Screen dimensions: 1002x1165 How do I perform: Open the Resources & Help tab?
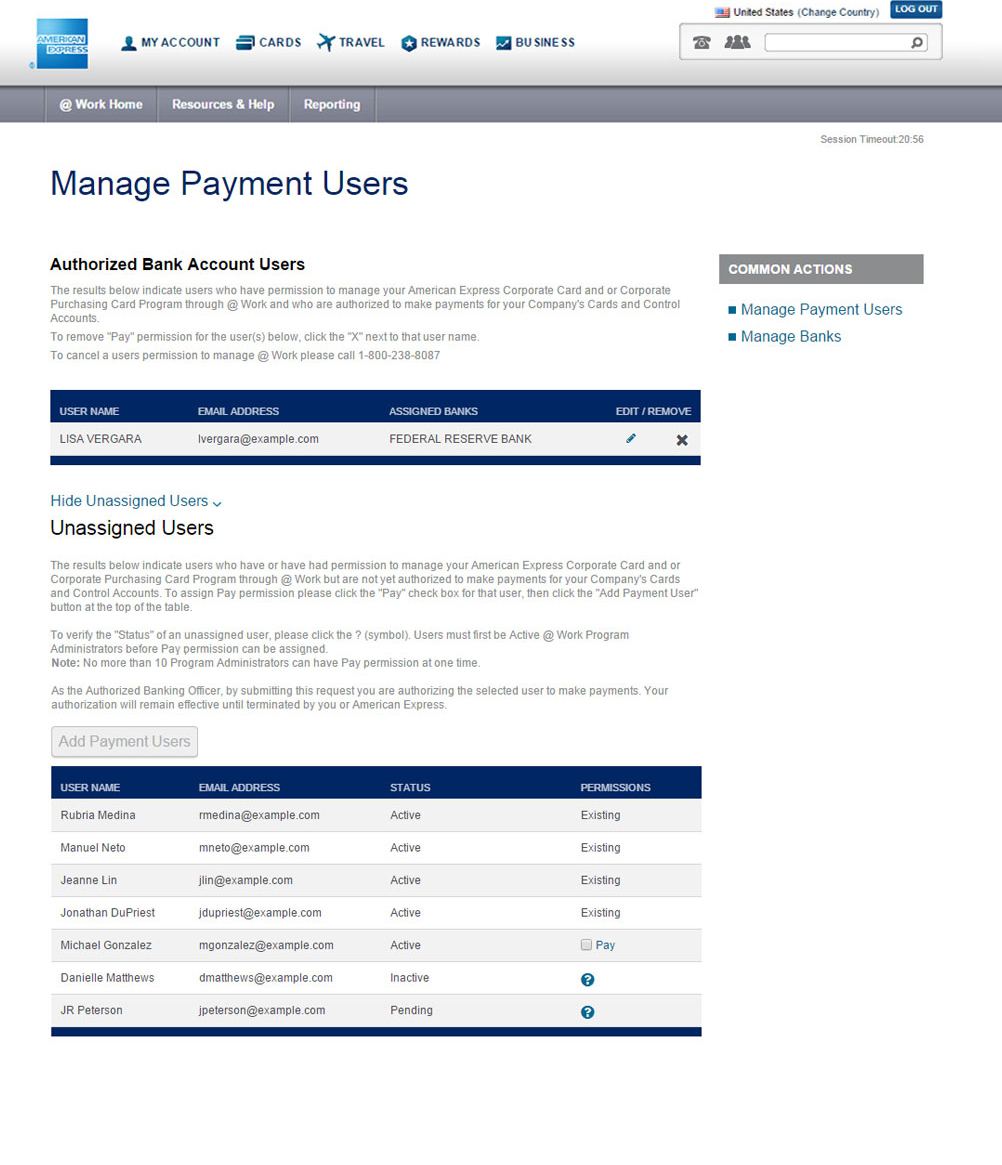pos(223,104)
